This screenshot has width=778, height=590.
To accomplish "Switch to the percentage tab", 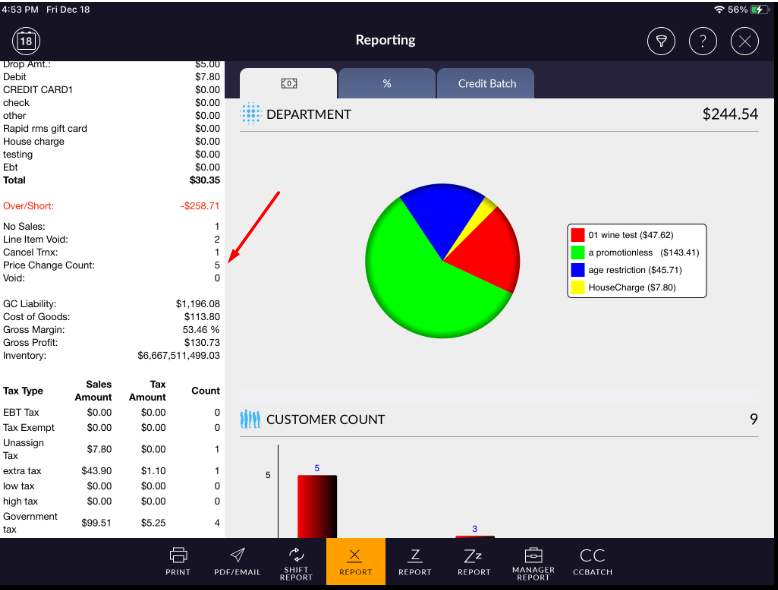I will 386,84.
